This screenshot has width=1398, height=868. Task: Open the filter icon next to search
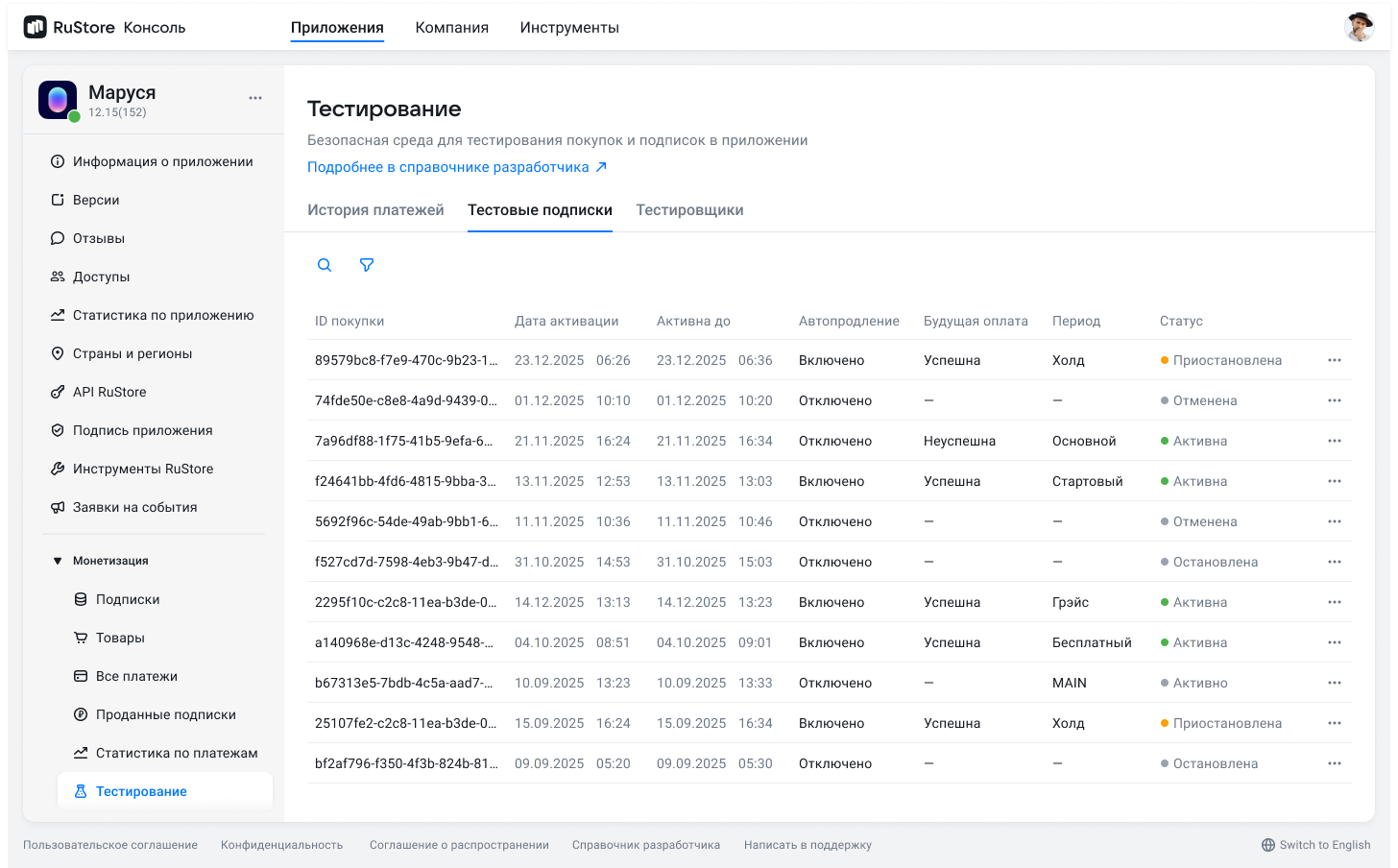366,264
